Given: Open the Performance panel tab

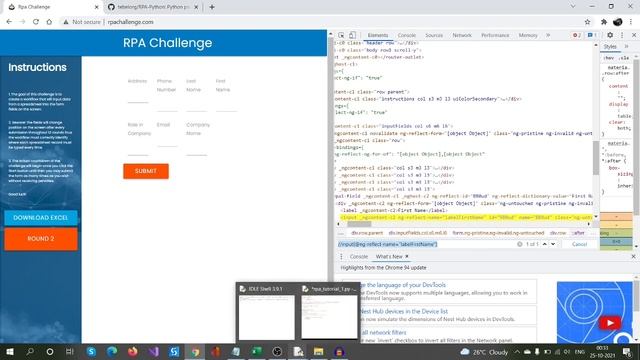Looking at the screenshot, I should pyautogui.click(x=495, y=36).
